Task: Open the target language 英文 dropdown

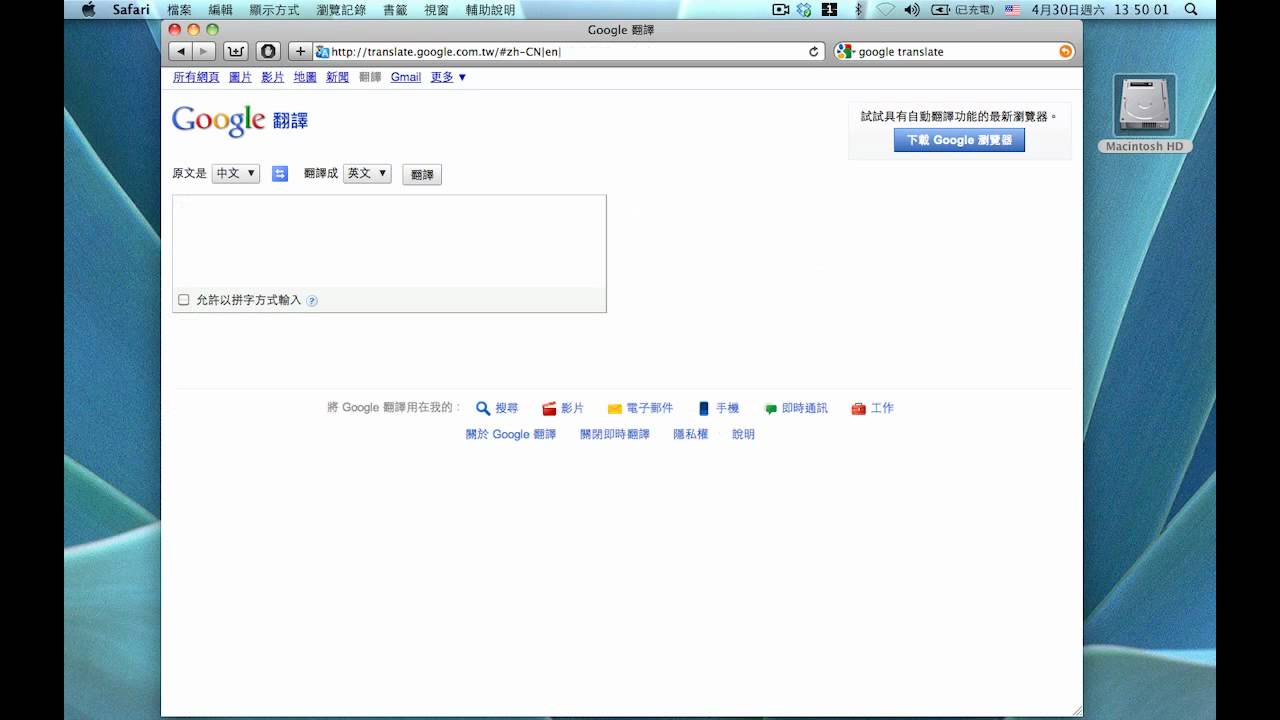Action: pyautogui.click(x=367, y=174)
